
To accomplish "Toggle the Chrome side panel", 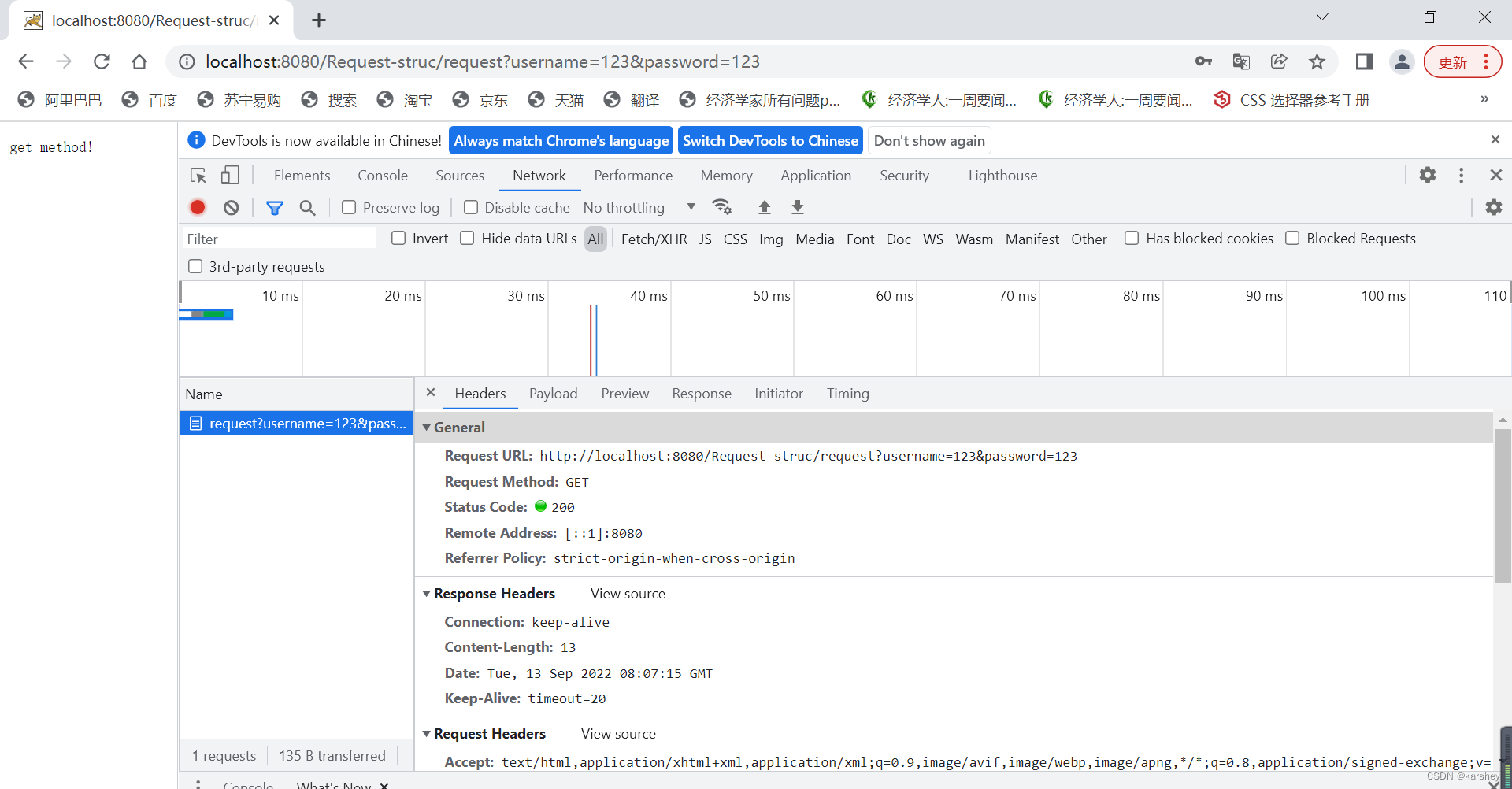I will tap(1364, 61).
